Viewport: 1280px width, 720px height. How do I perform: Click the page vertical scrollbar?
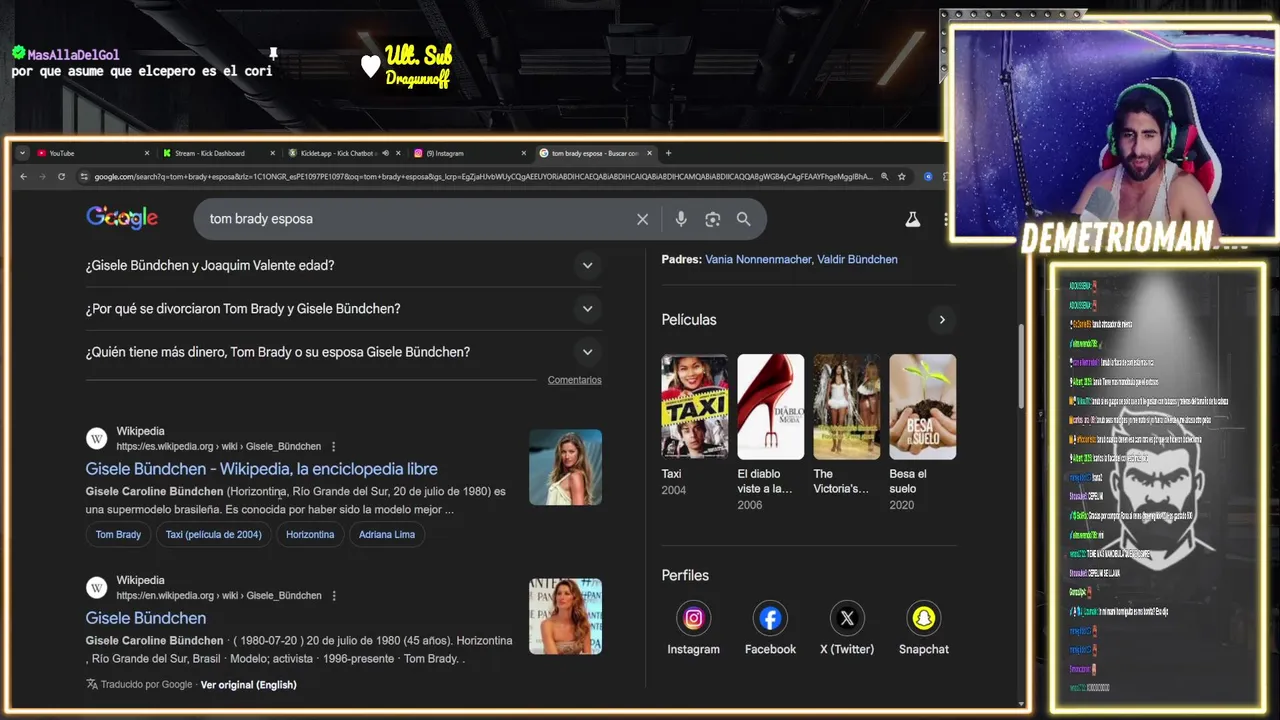coord(1021,365)
